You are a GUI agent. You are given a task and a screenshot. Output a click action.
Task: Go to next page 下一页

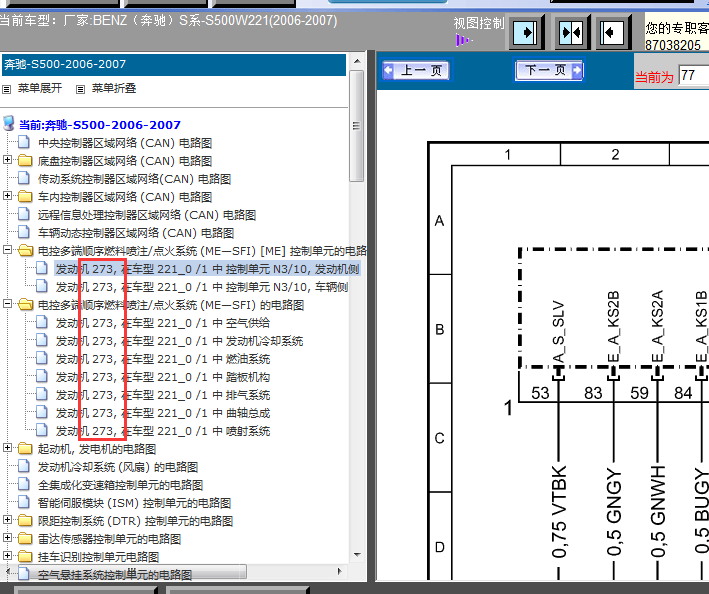tap(549, 70)
